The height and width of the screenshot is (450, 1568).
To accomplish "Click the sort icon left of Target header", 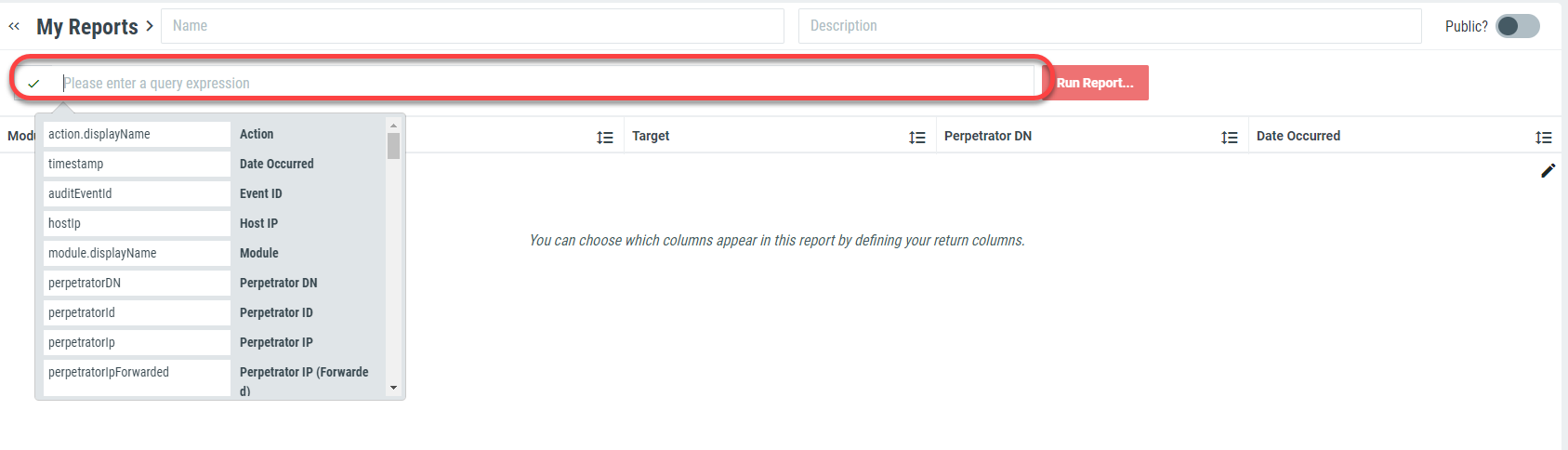I will 605,138.
